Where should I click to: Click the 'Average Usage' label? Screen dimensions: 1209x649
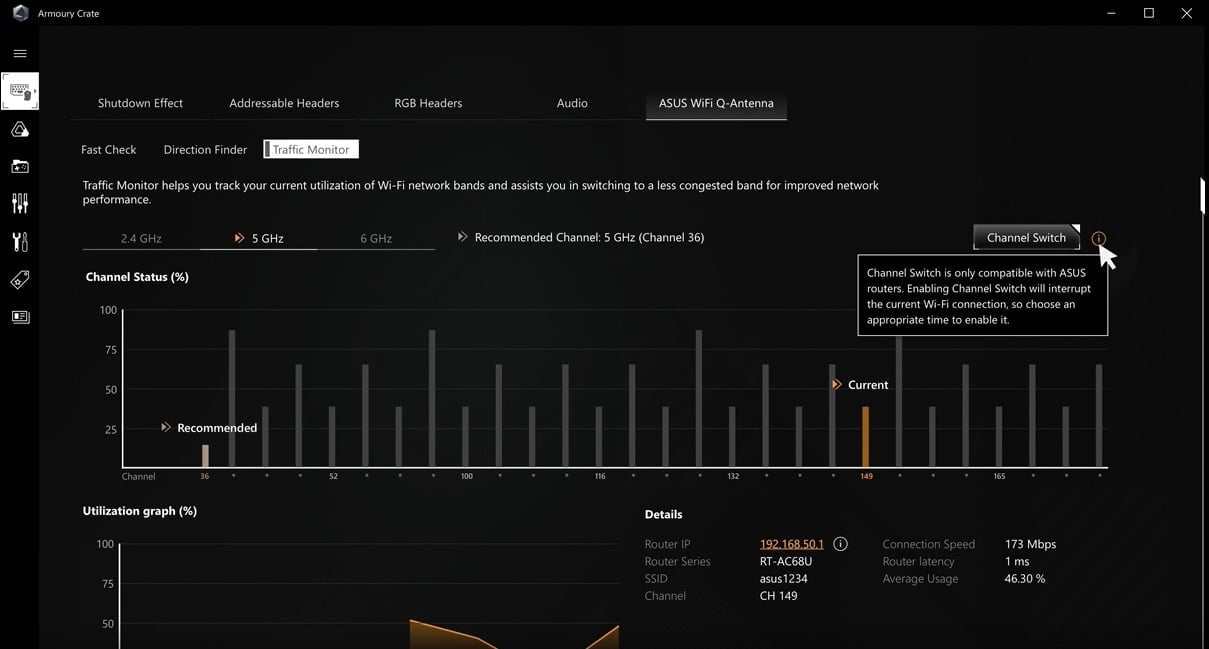[921, 578]
